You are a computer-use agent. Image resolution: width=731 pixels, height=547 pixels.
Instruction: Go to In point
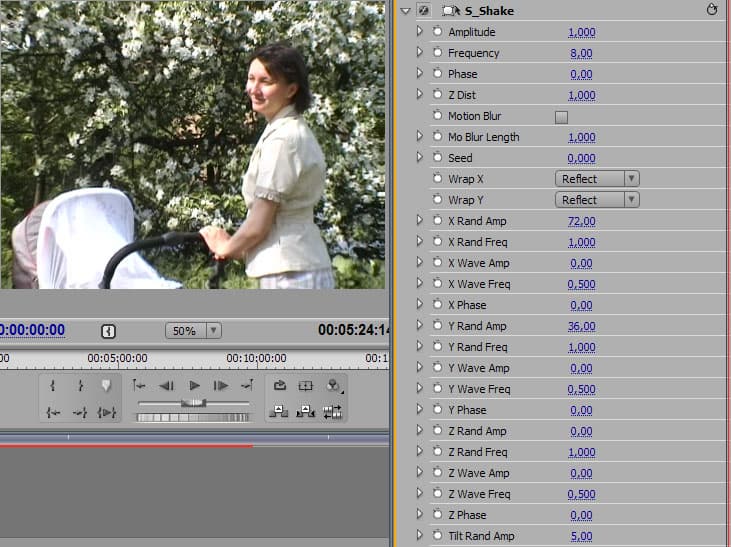click(53, 412)
